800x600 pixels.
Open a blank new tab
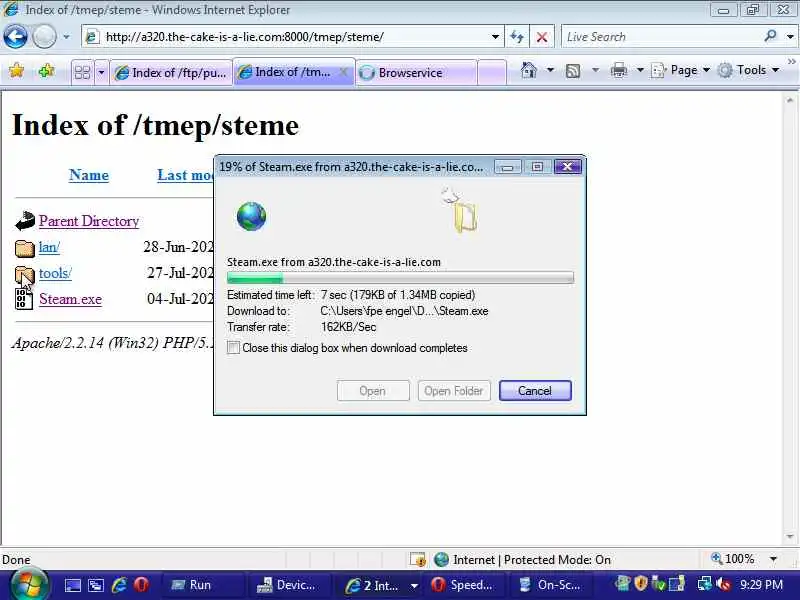[x=492, y=72]
